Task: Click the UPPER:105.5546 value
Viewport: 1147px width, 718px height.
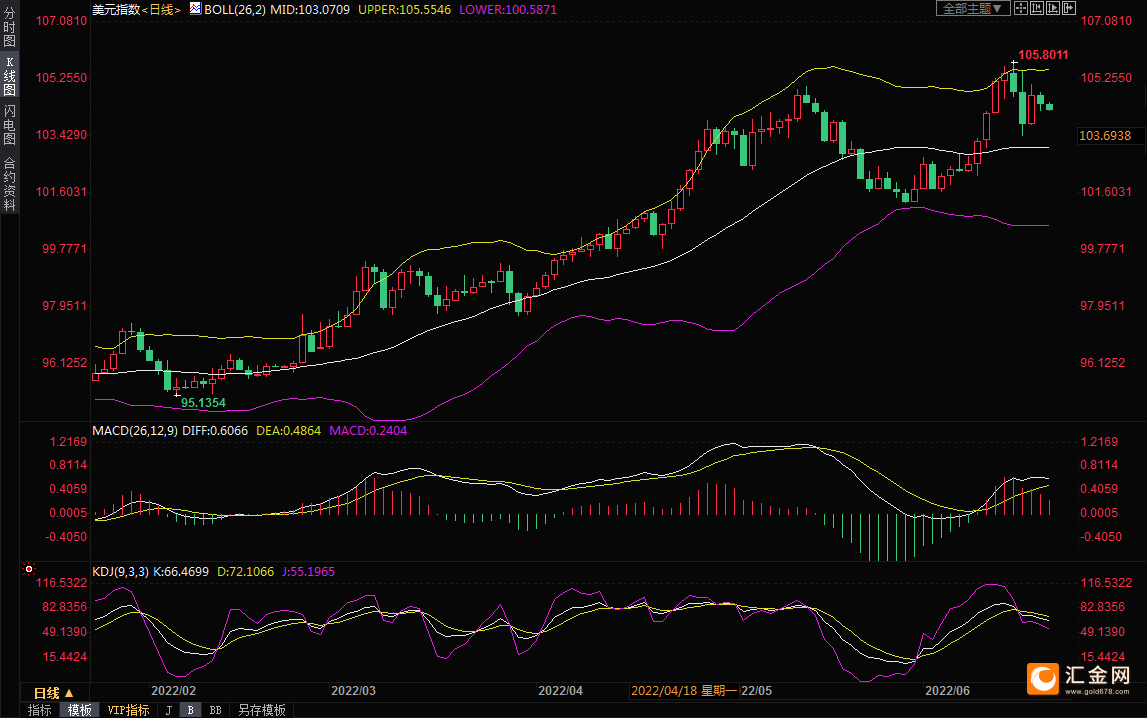Action: tap(405, 10)
